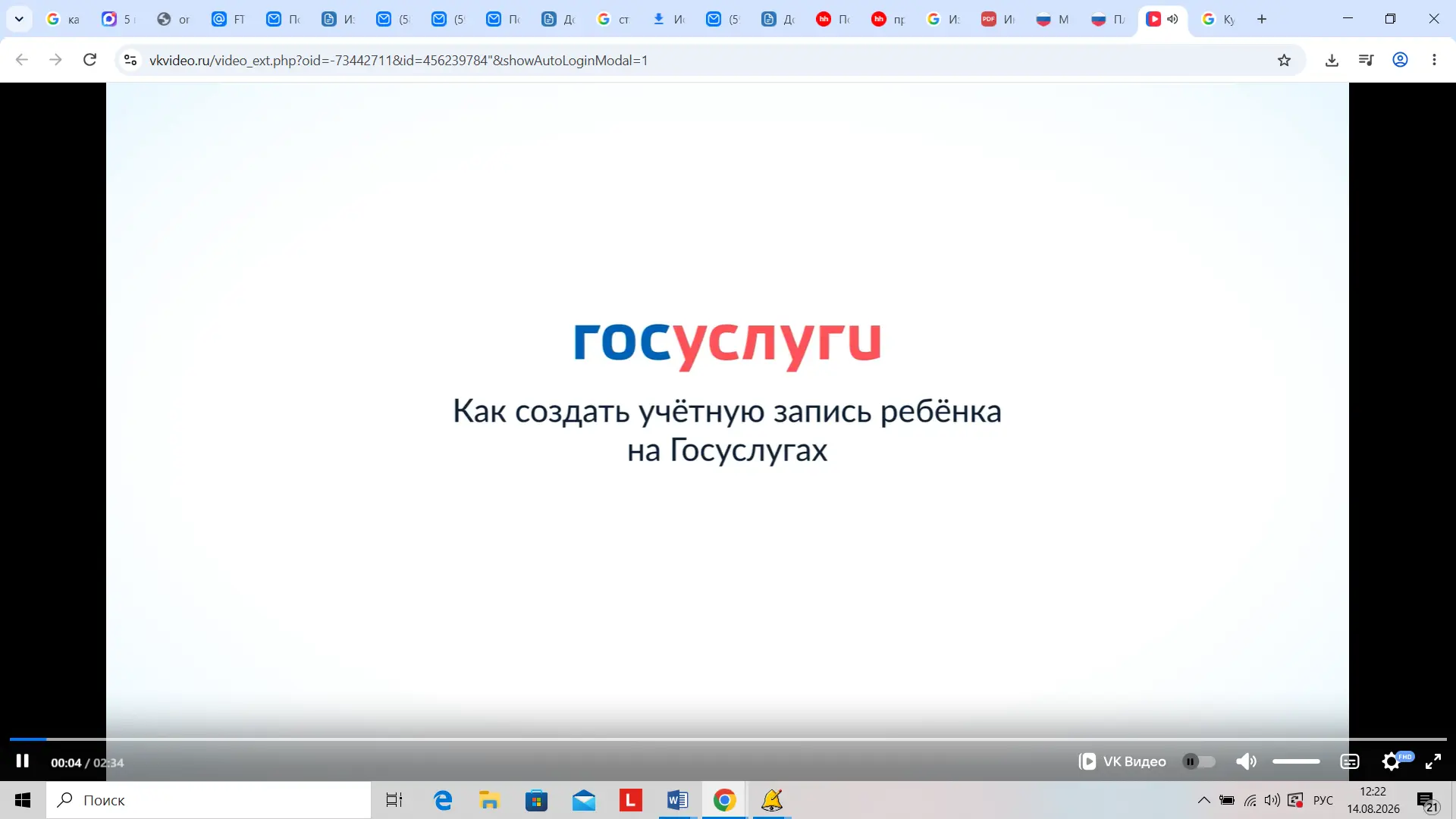
Task: Open VK Видео logo link
Action: pyautogui.click(x=1122, y=761)
